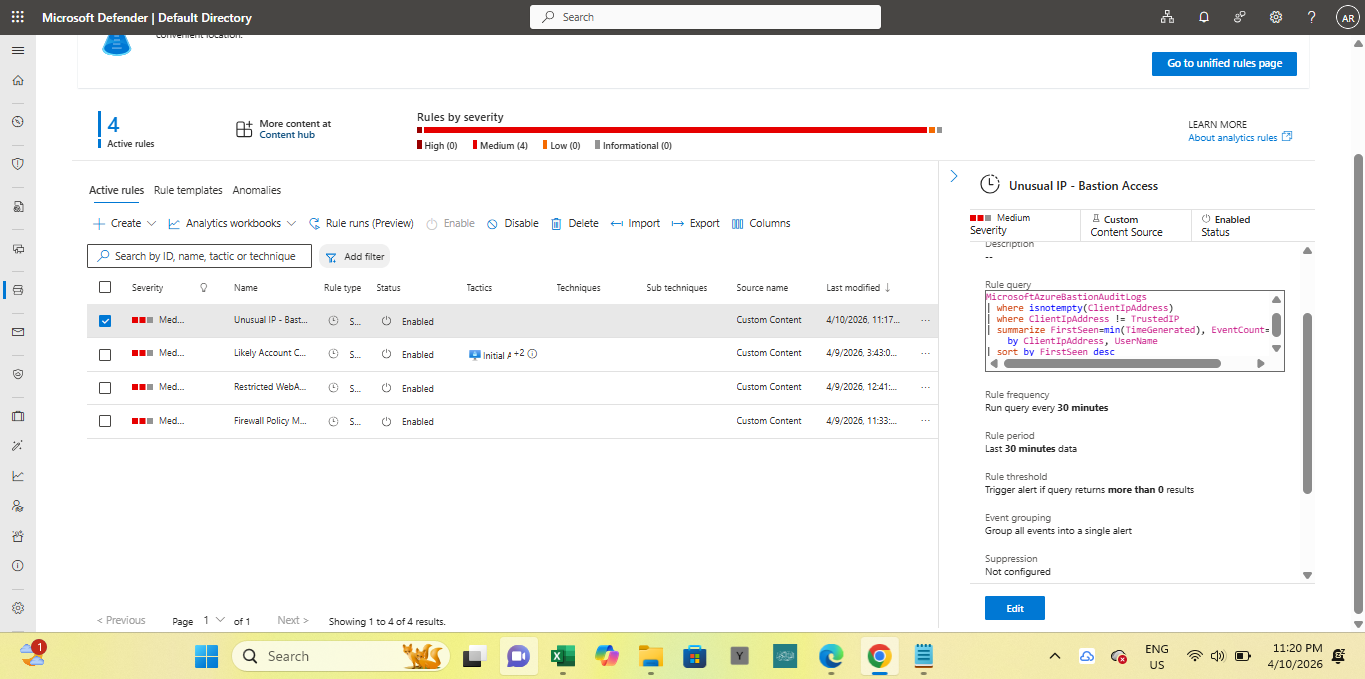Open the help question mark icon
Image resolution: width=1365 pixels, height=679 pixels.
(1312, 17)
